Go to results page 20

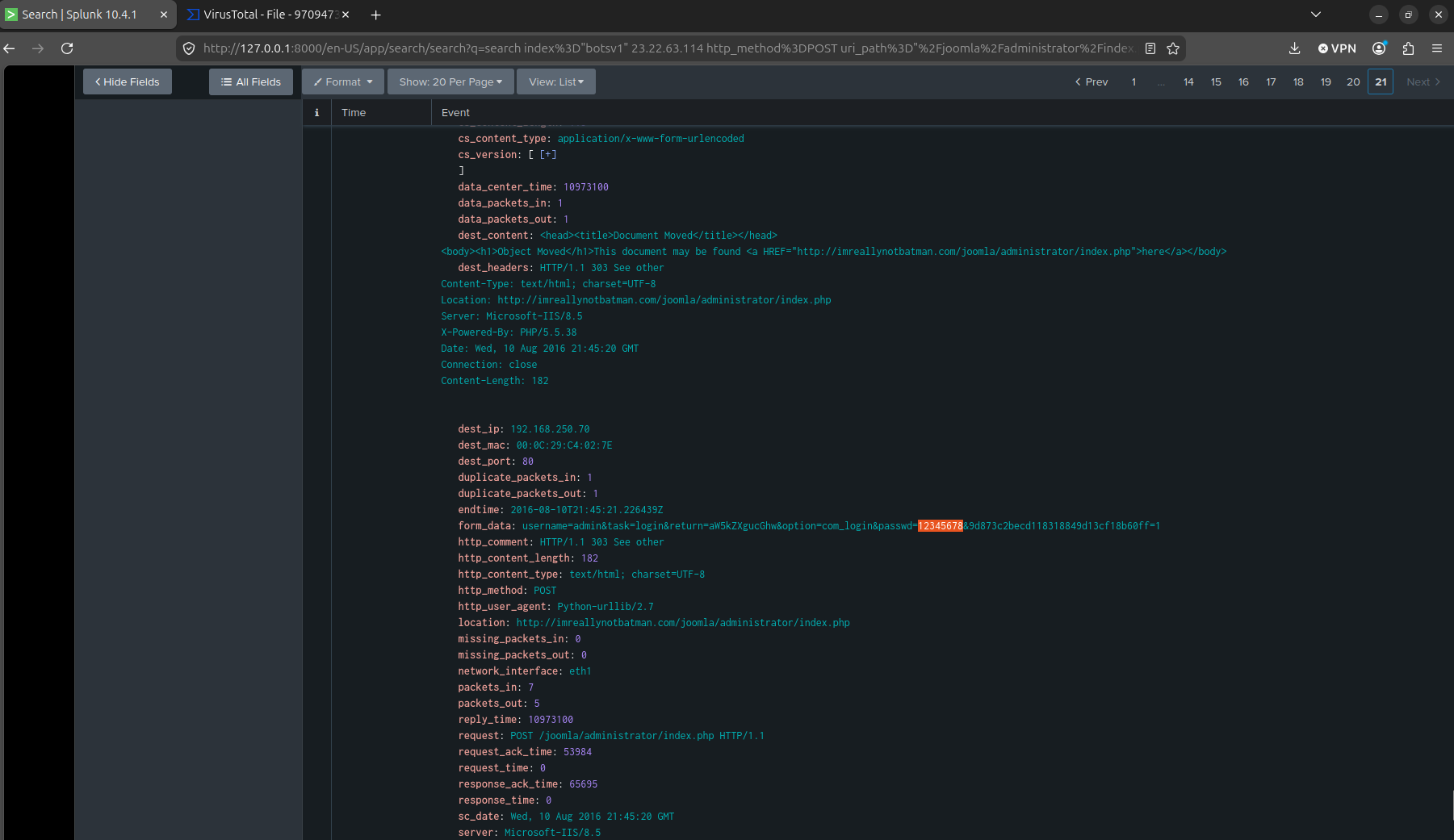click(1353, 81)
